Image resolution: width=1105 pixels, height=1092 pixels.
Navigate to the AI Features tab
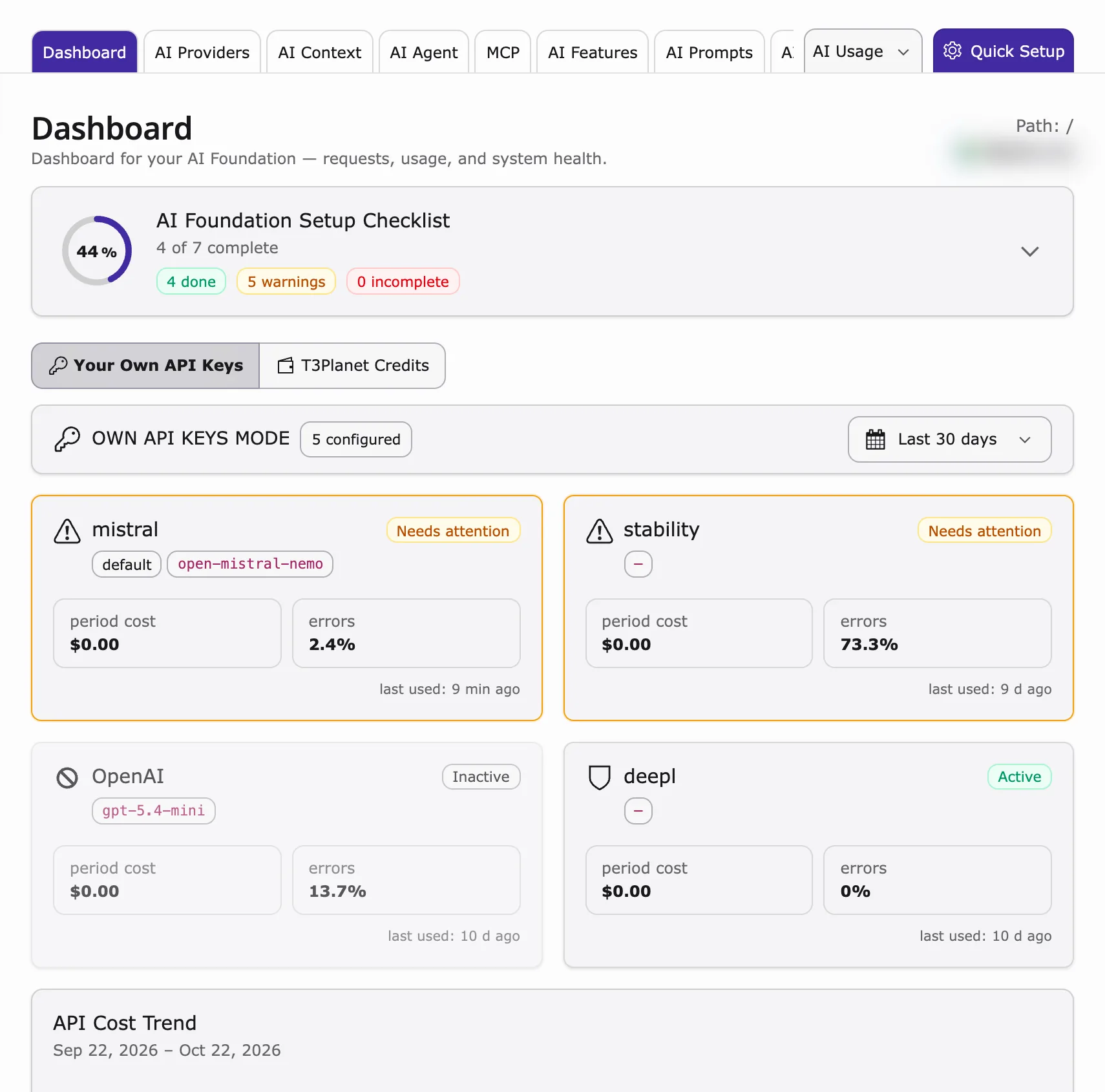593,52
